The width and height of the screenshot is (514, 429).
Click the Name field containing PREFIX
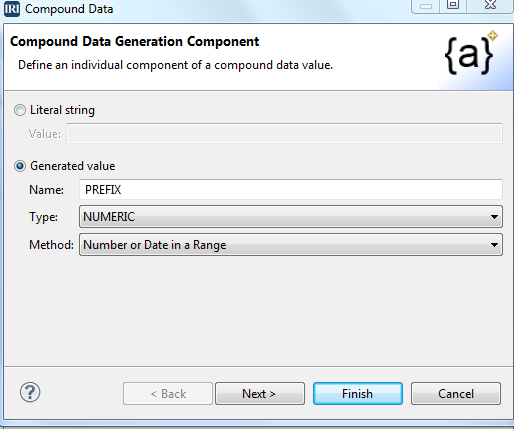pyautogui.click(x=291, y=189)
